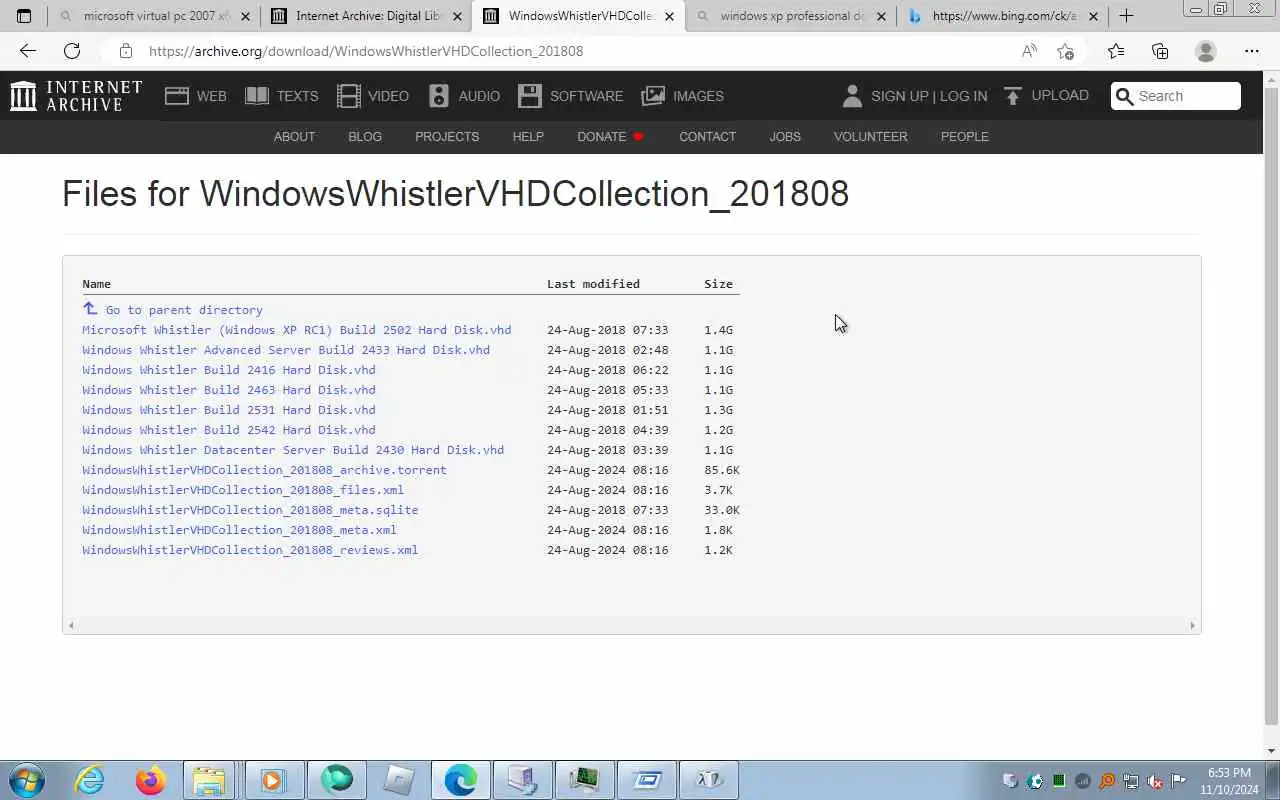Screen dimensions: 1280x800
Task: Open the Windows Start menu
Action: click(x=26, y=780)
